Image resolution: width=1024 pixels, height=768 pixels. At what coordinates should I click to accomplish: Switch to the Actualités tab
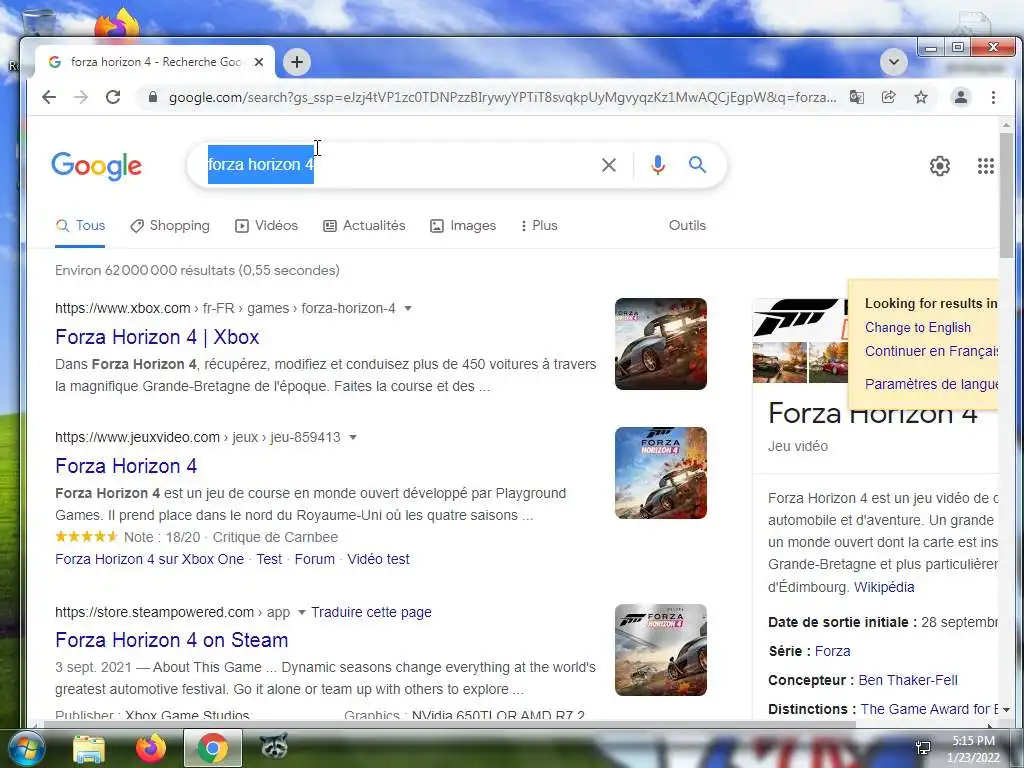[364, 226]
